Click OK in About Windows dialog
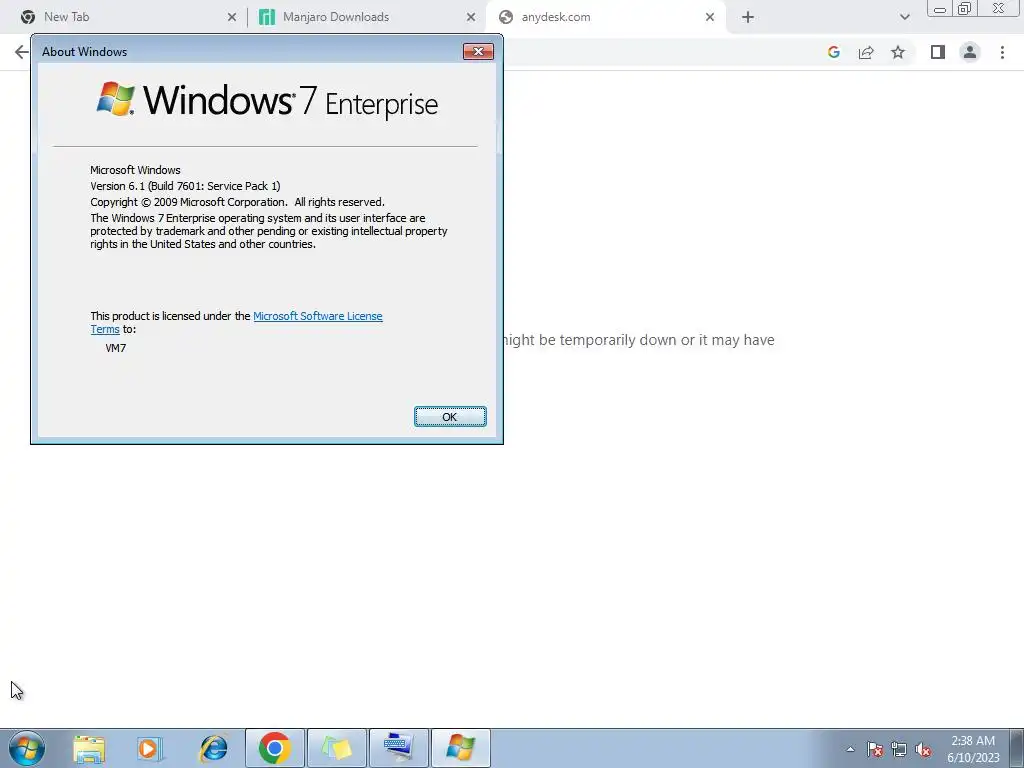 pyautogui.click(x=450, y=417)
